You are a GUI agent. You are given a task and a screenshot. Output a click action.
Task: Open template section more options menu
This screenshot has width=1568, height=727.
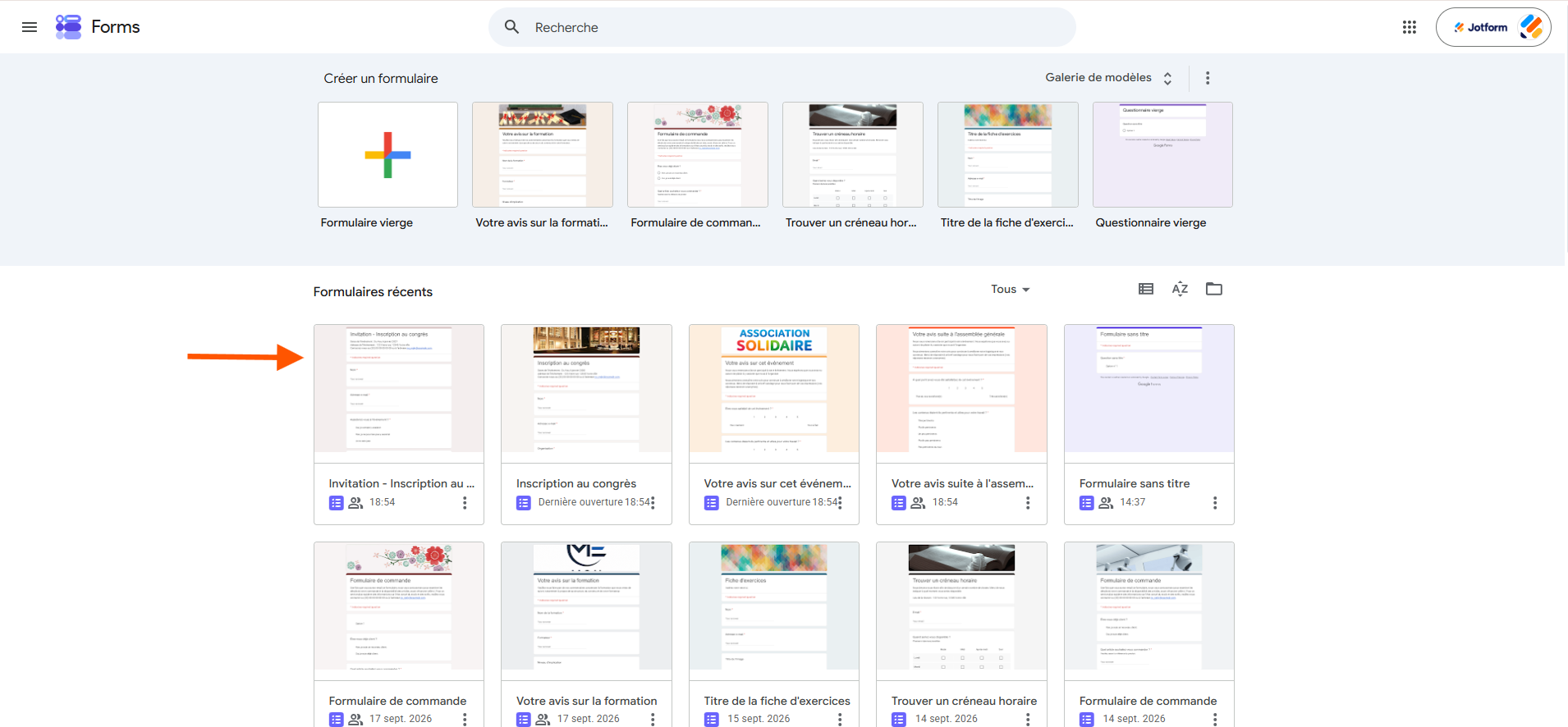point(1208,78)
